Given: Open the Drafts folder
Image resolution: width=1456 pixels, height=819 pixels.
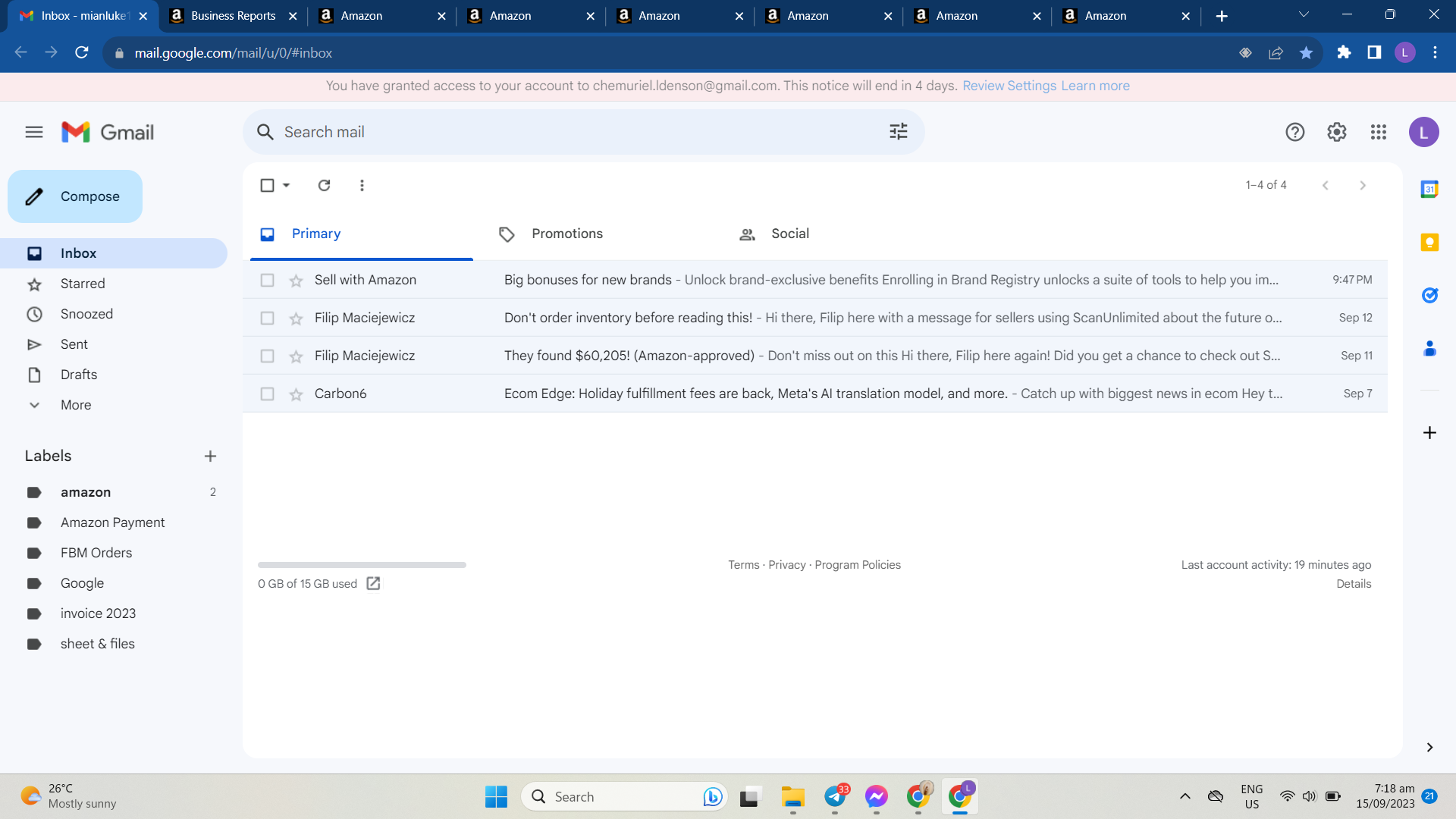Looking at the screenshot, I should pos(79,375).
